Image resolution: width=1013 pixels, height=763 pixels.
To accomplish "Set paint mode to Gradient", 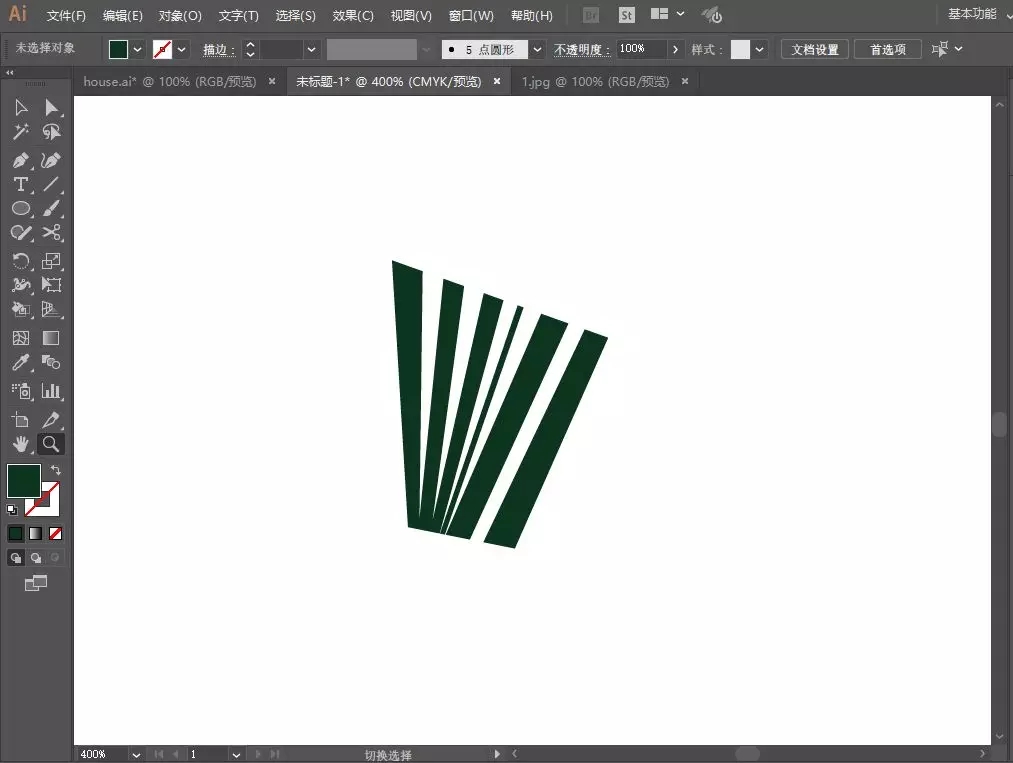I will click(x=36, y=533).
